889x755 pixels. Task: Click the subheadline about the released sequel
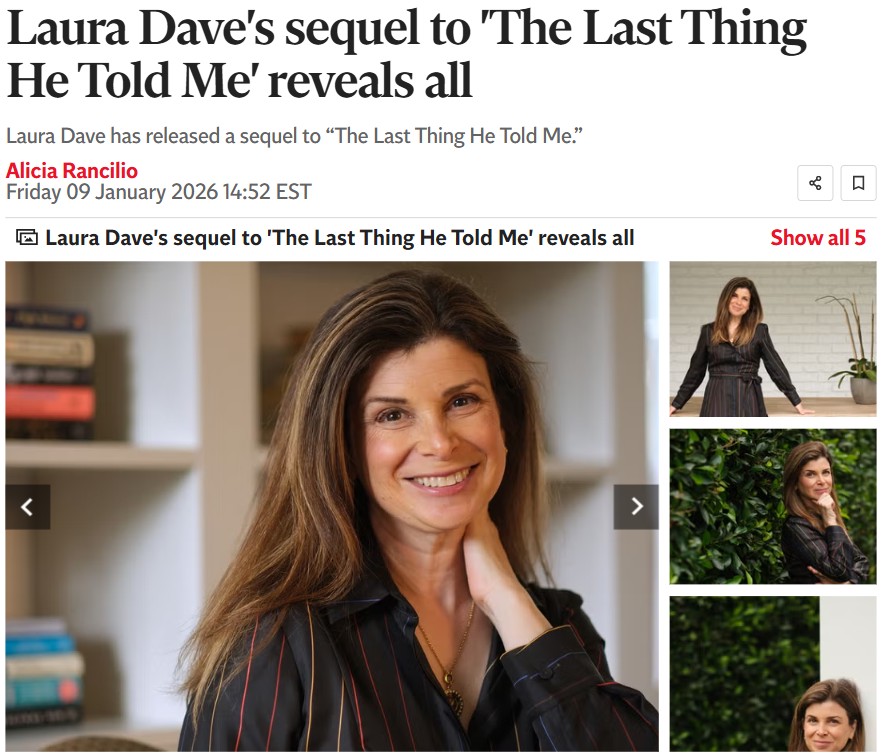[294, 136]
